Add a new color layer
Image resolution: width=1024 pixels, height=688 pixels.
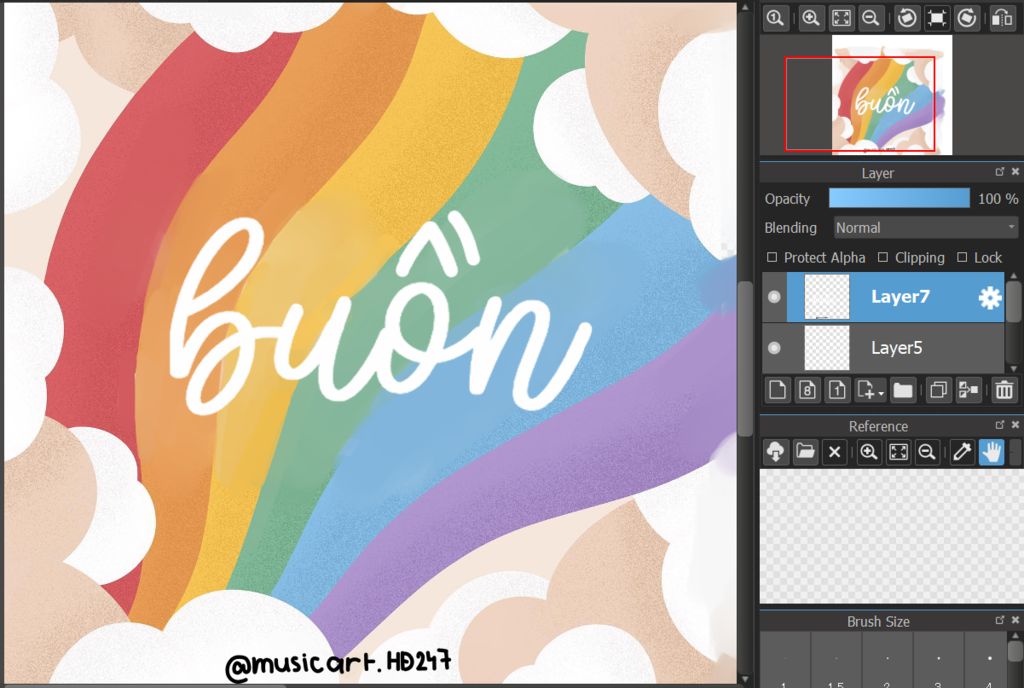tap(777, 390)
